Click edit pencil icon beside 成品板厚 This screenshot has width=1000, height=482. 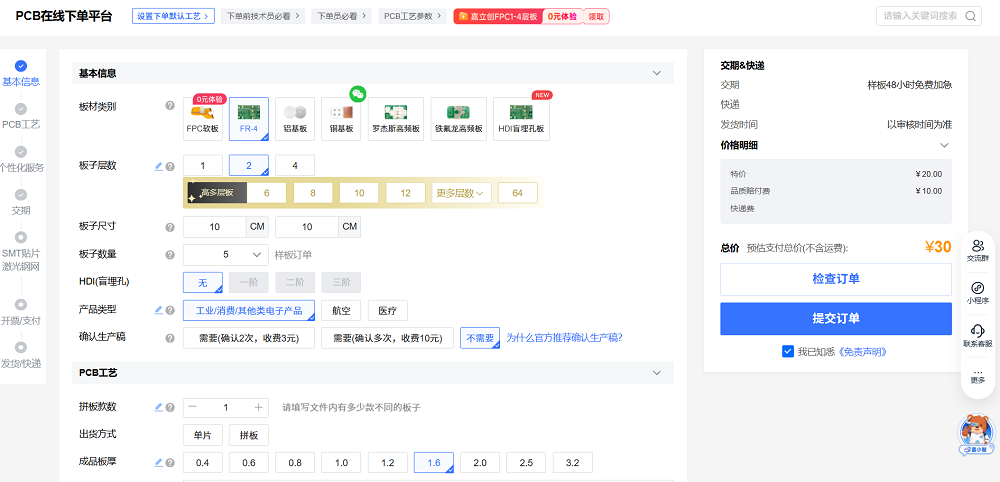(x=159, y=462)
